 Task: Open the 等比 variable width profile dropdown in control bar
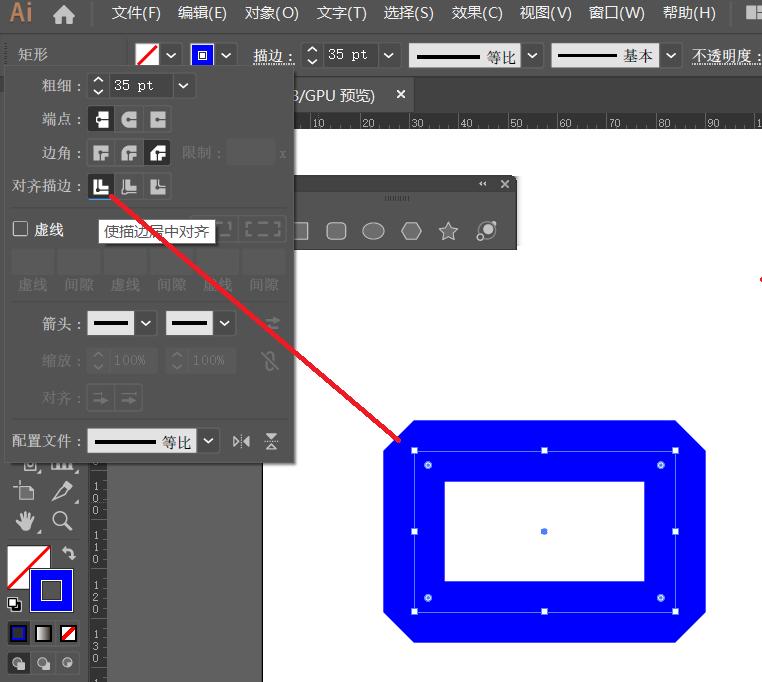click(x=533, y=55)
